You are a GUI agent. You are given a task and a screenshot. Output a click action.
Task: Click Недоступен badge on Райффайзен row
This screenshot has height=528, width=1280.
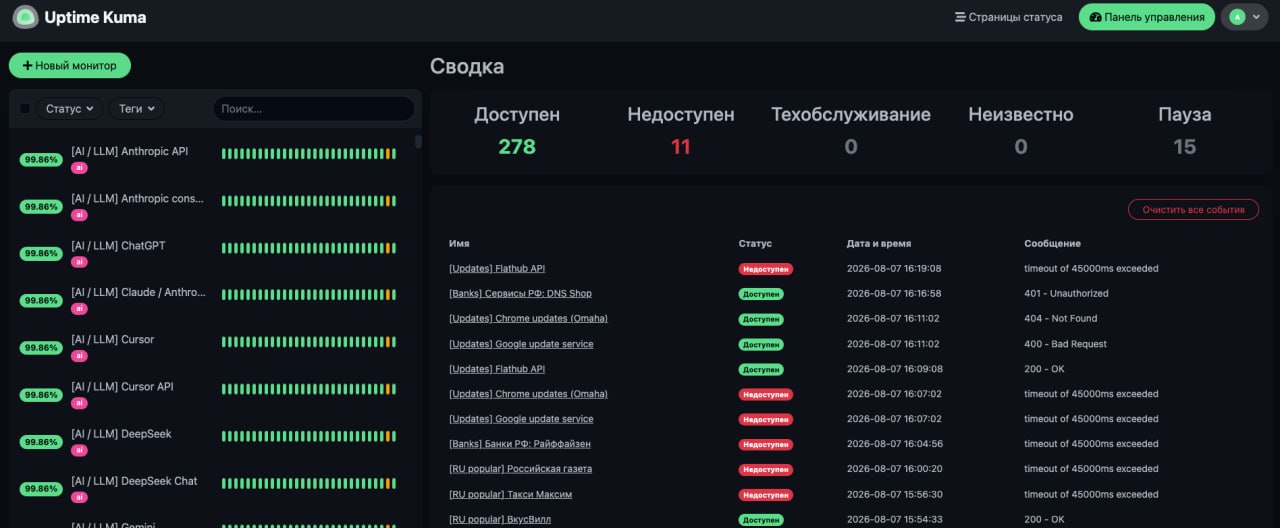tap(766, 444)
